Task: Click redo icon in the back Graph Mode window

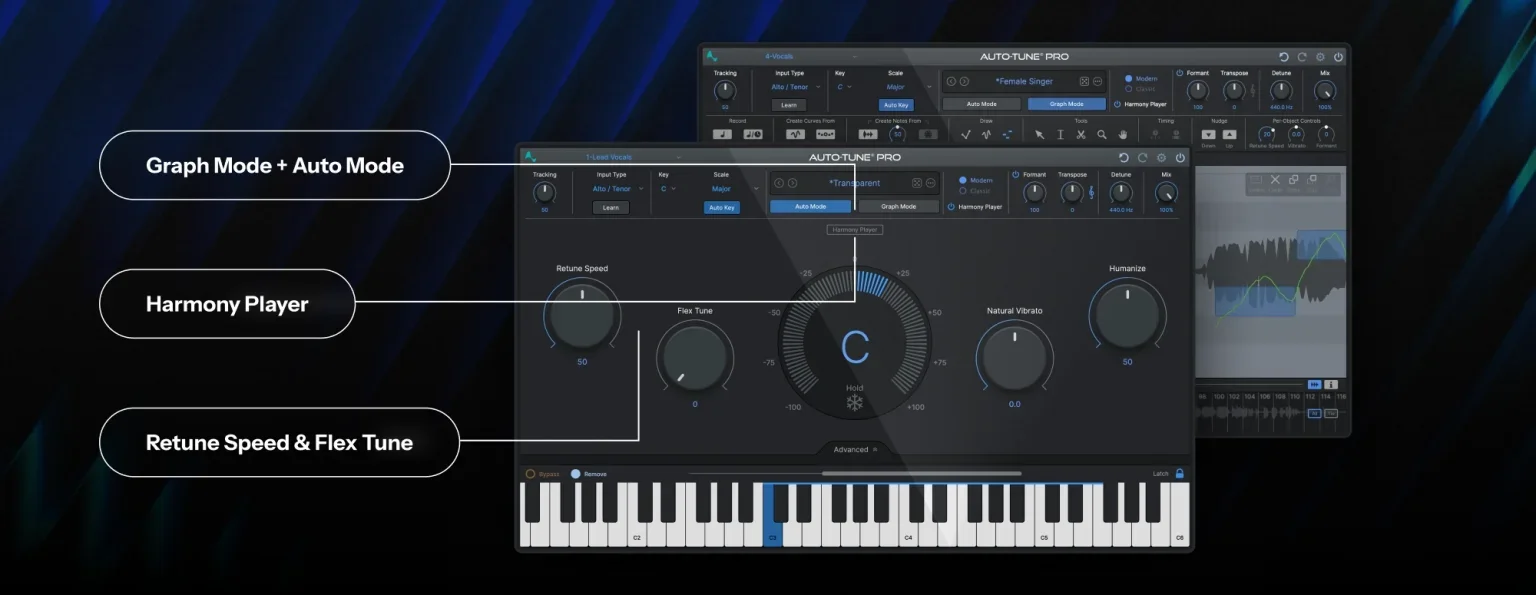Action: click(1302, 57)
